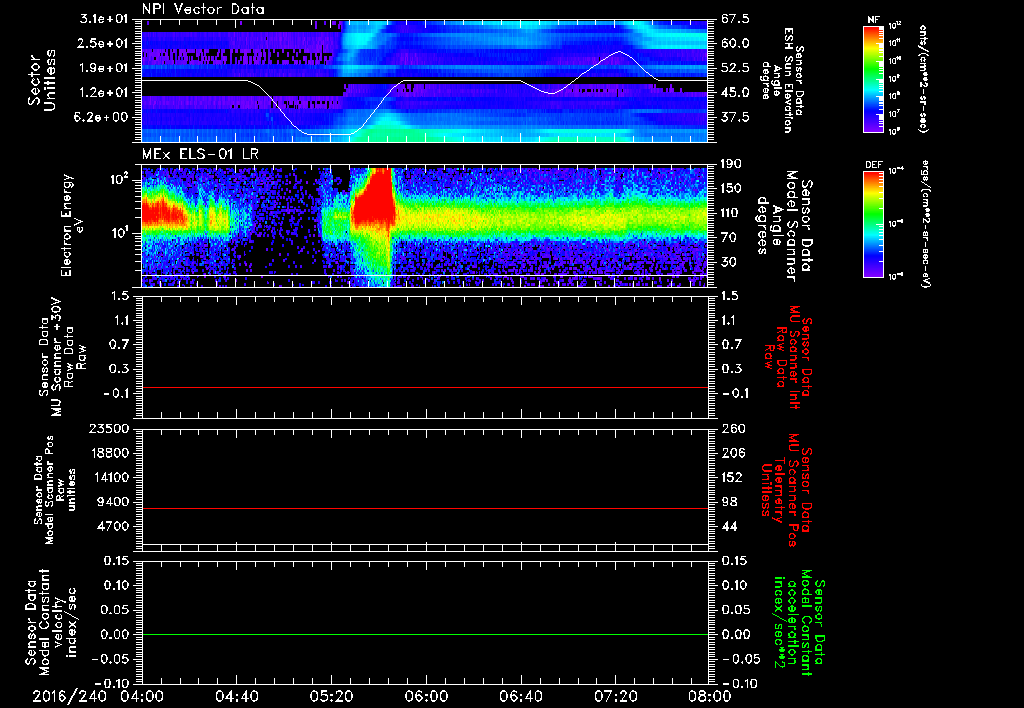The width and height of the screenshot is (1024, 708).
Task: Click the "98" telemetry tick label
Action: click(729, 502)
